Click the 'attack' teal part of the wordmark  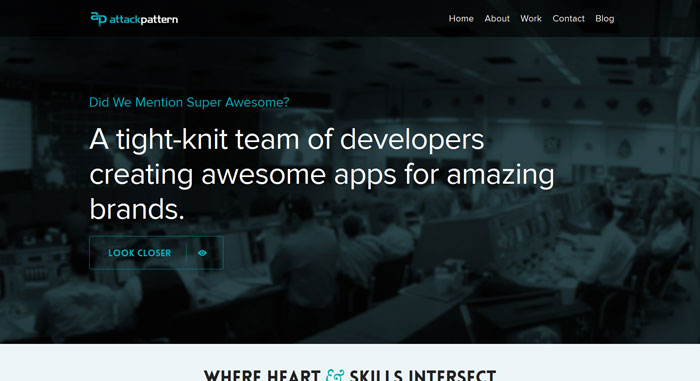point(125,20)
